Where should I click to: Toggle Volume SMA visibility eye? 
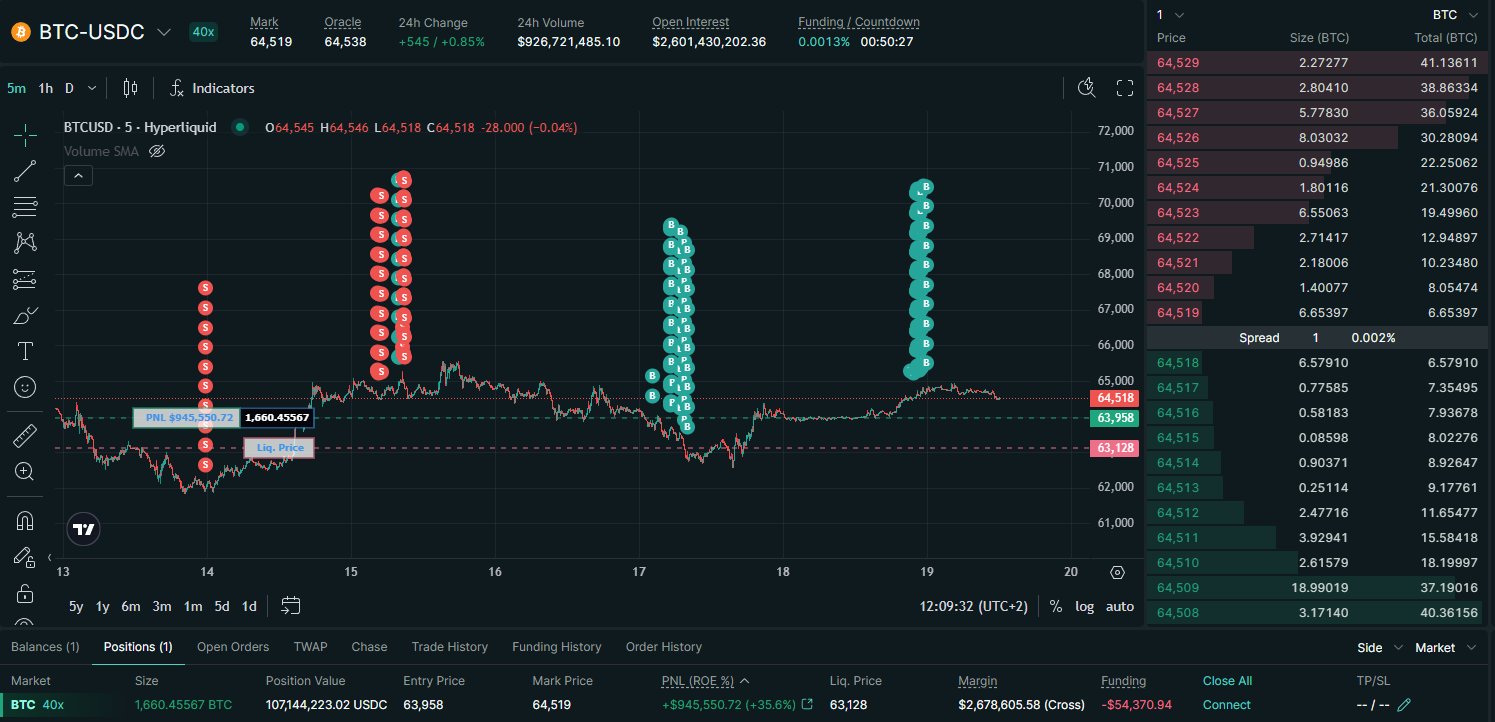(x=156, y=151)
